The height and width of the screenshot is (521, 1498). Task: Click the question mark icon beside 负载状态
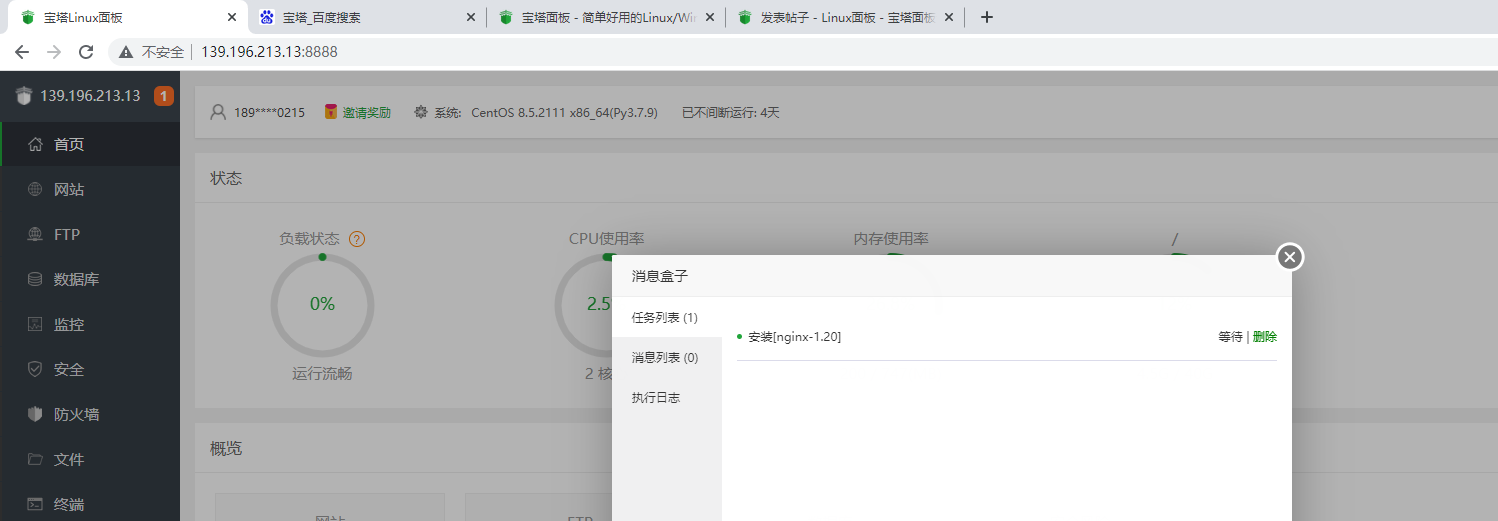tap(357, 239)
